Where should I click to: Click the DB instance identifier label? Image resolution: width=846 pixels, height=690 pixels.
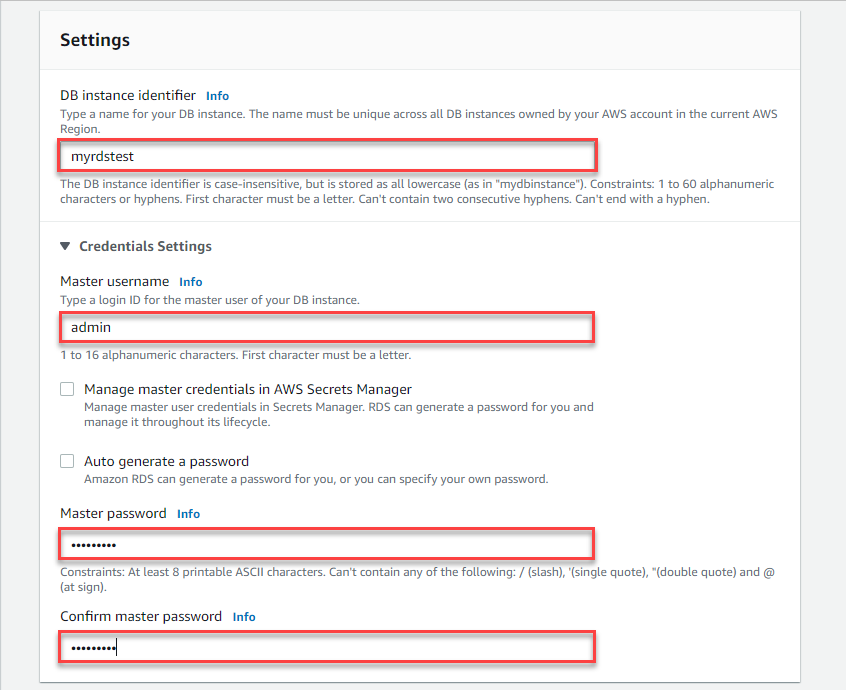click(128, 95)
